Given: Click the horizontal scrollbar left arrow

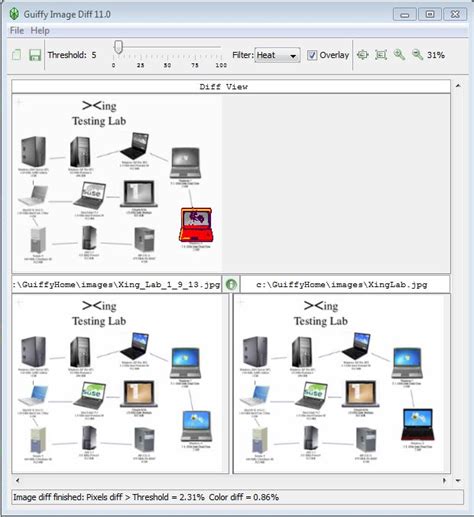Looking at the screenshot, I should point(18,480).
